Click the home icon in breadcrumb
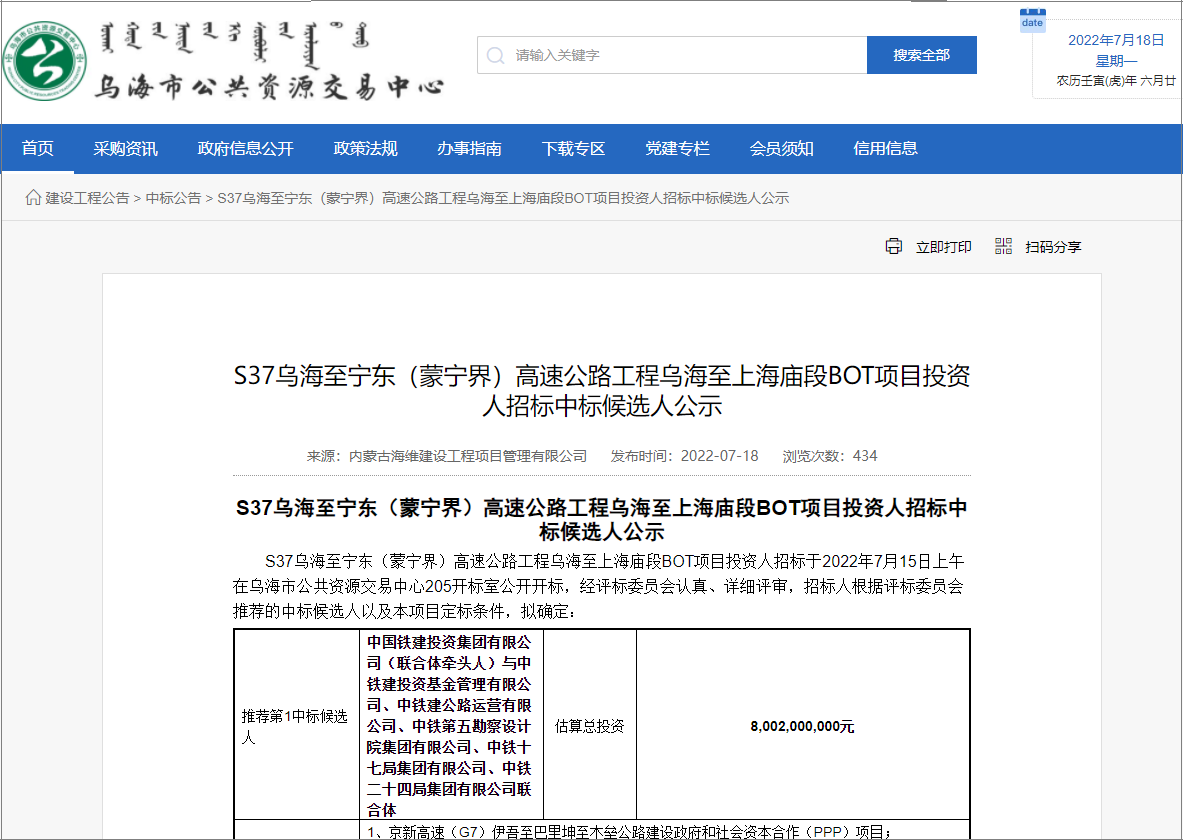The image size is (1183, 840). (33, 198)
